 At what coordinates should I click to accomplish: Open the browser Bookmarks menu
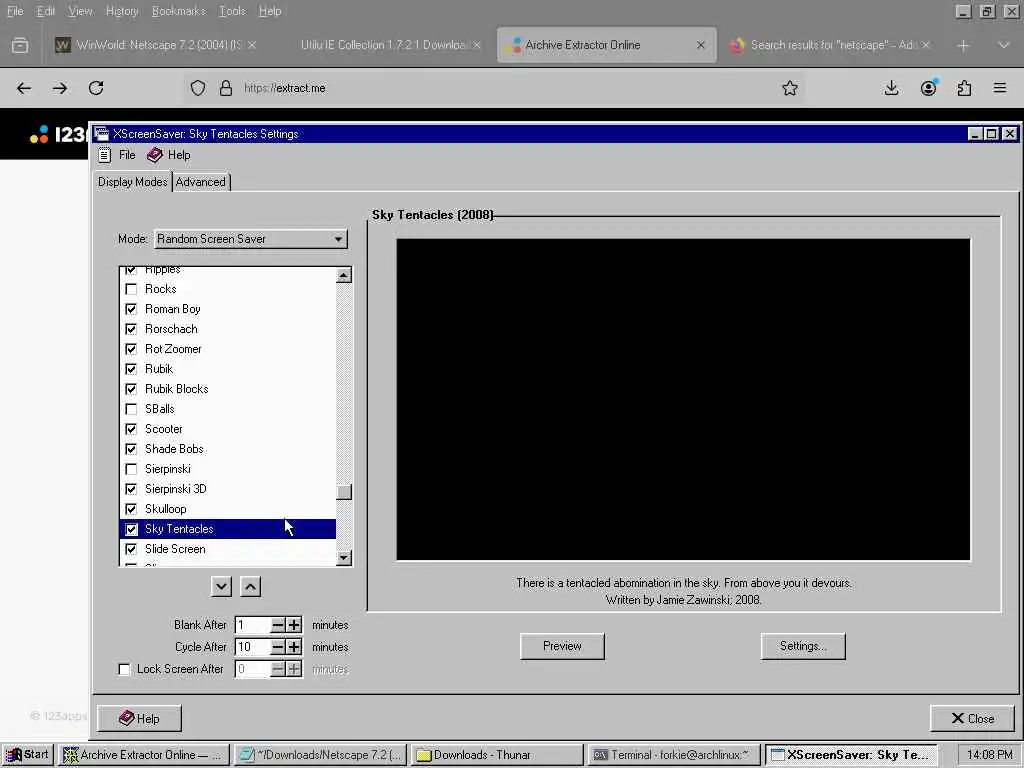tap(178, 11)
